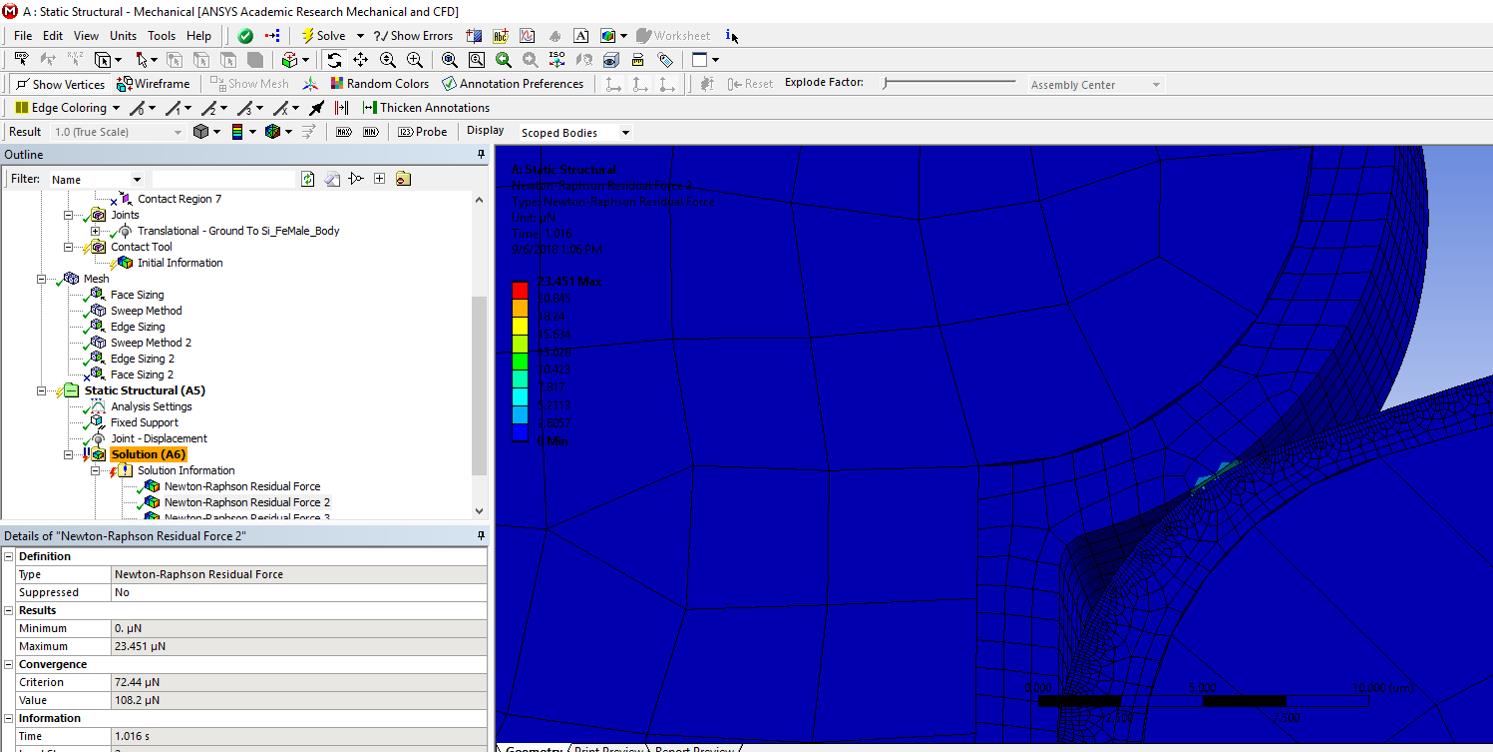Open the Tags icon in toolbar
The image size is (1493, 752).
(x=665, y=60)
